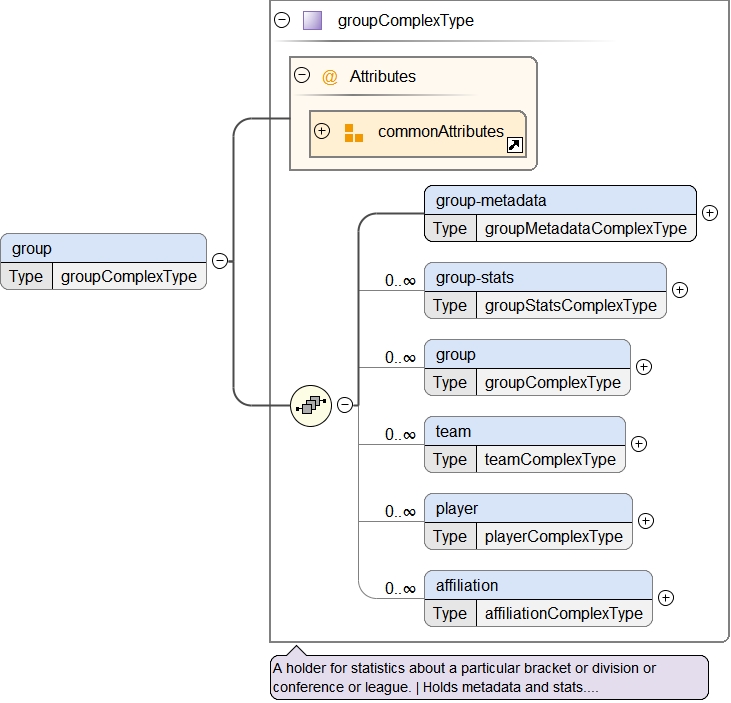Open the groupMetadataComplexType type link
The image size is (731, 703).
coord(585,228)
